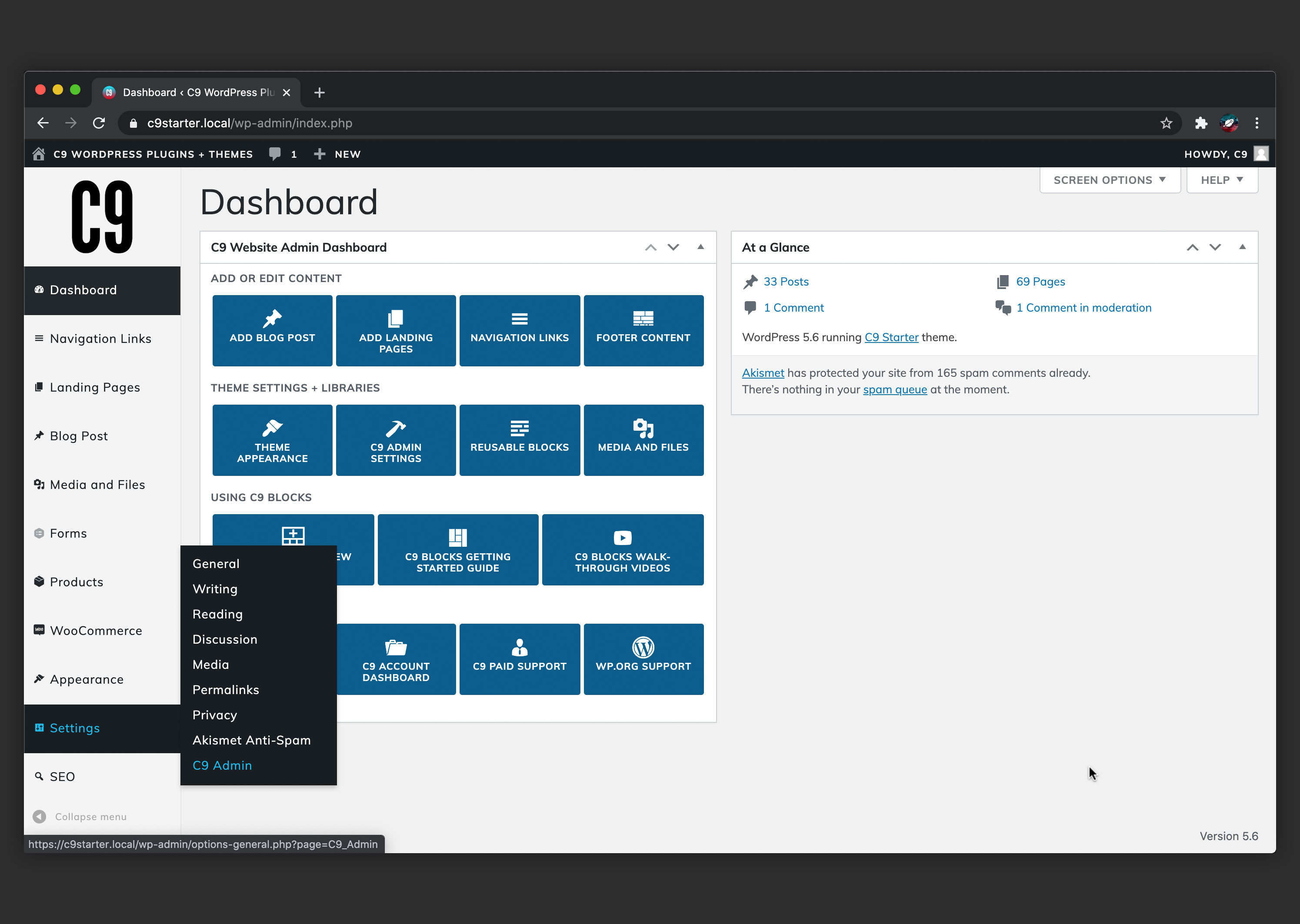
Task: Open Forms in sidebar
Action: [103, 533]
